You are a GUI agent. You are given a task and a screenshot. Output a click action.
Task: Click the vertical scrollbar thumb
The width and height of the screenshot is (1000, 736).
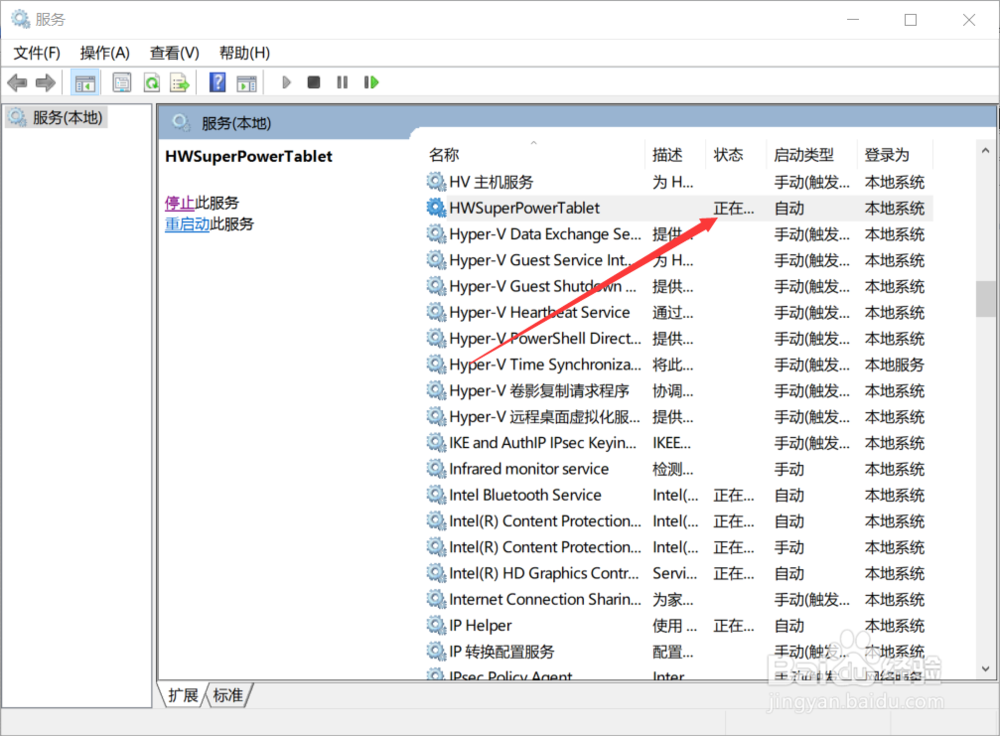tap(985, 298)
